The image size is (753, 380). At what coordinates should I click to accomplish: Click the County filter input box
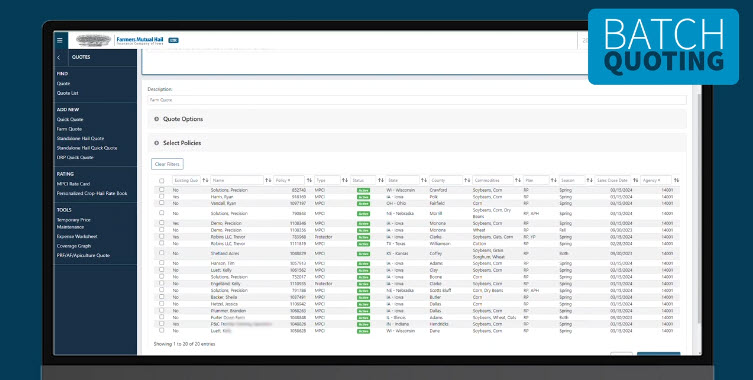[446, 180]
